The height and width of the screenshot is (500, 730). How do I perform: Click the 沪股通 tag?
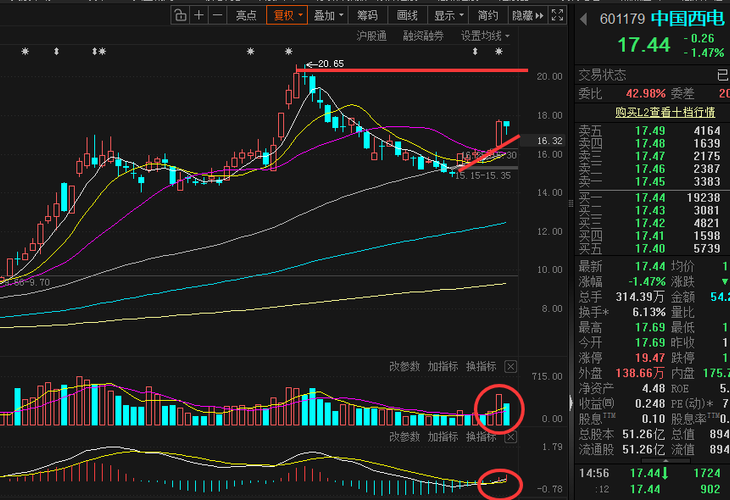click(372, 36)
